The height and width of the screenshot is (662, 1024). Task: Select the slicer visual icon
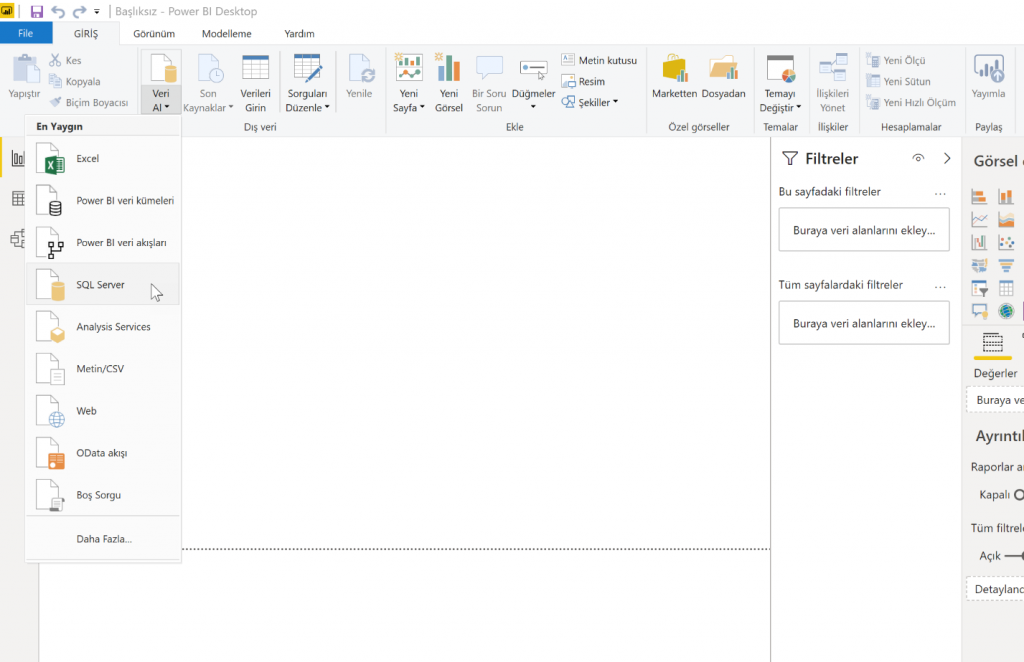[979, 288]
